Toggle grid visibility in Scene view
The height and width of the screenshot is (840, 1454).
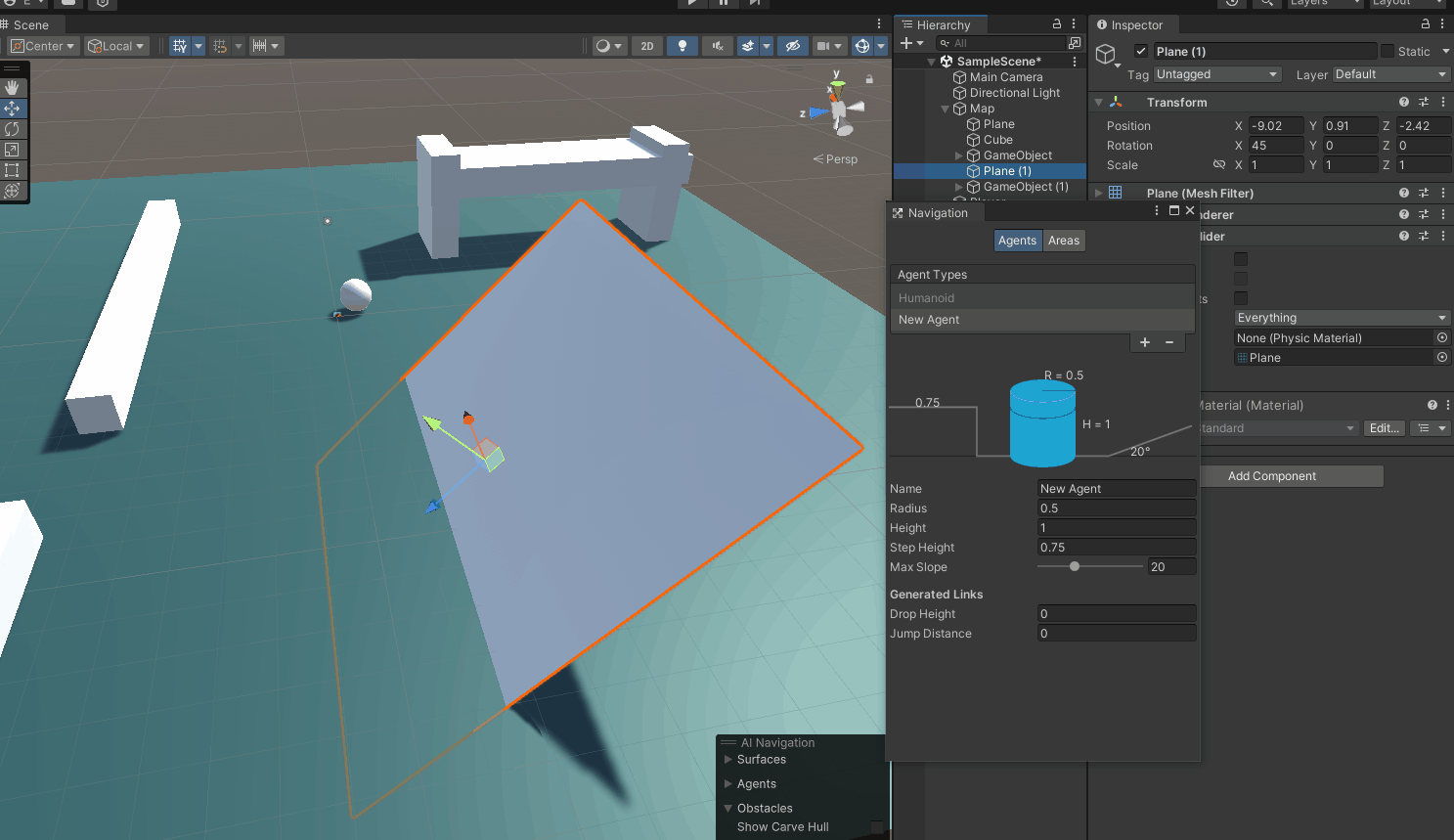point(180,46)
